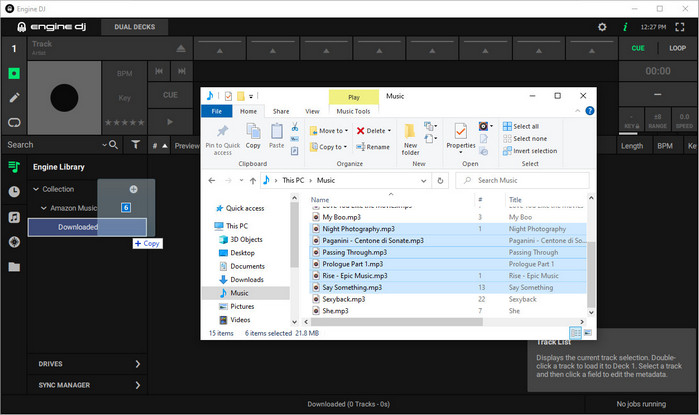Click the Search Music field
Screen dimensions: 699x415
click(522, 181)
